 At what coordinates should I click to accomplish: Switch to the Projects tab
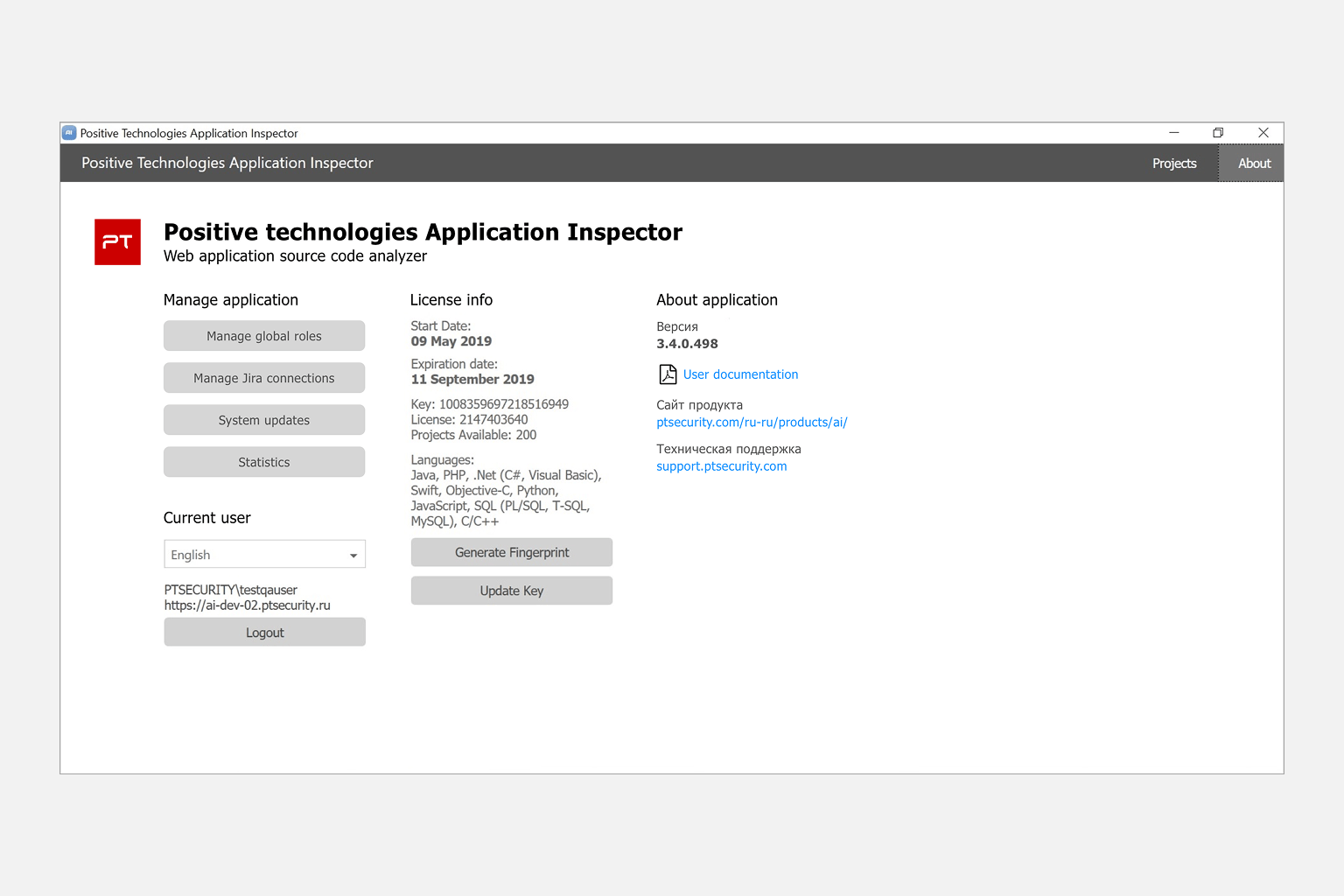pos(1173,164)
